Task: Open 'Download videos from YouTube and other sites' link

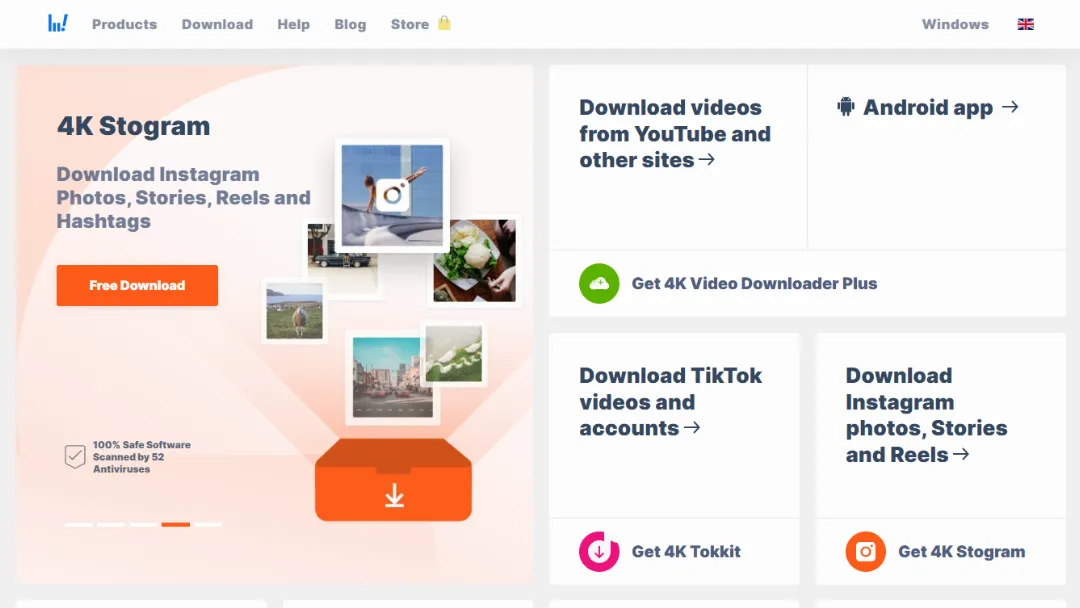Action: (x=675, y=134)
